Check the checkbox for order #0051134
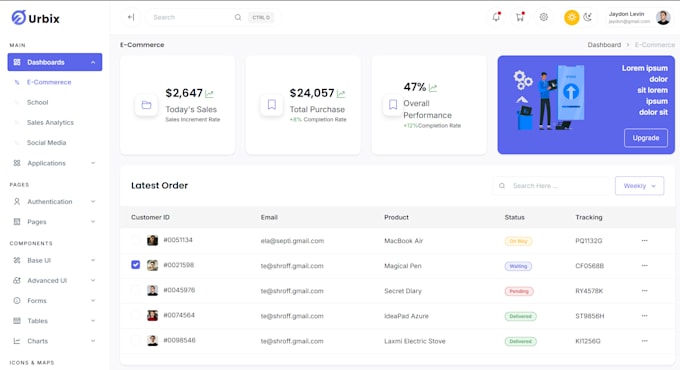The image size is (680, 370). click(136, 240)
